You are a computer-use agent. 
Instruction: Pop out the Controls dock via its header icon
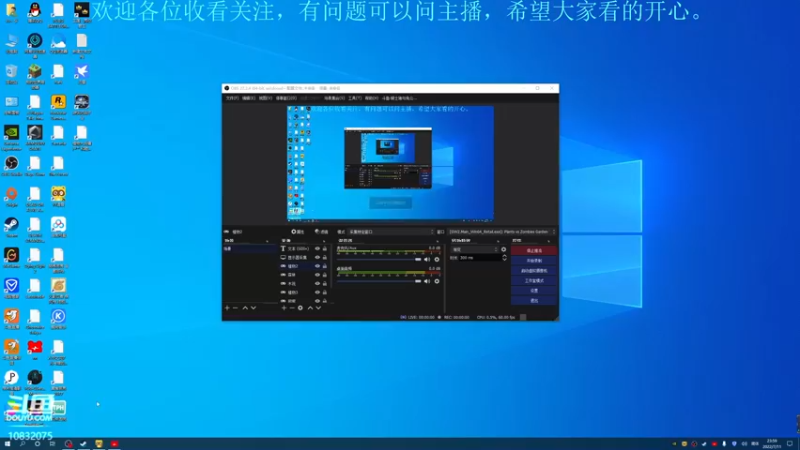pyautogui.click(x=549, y=241)
